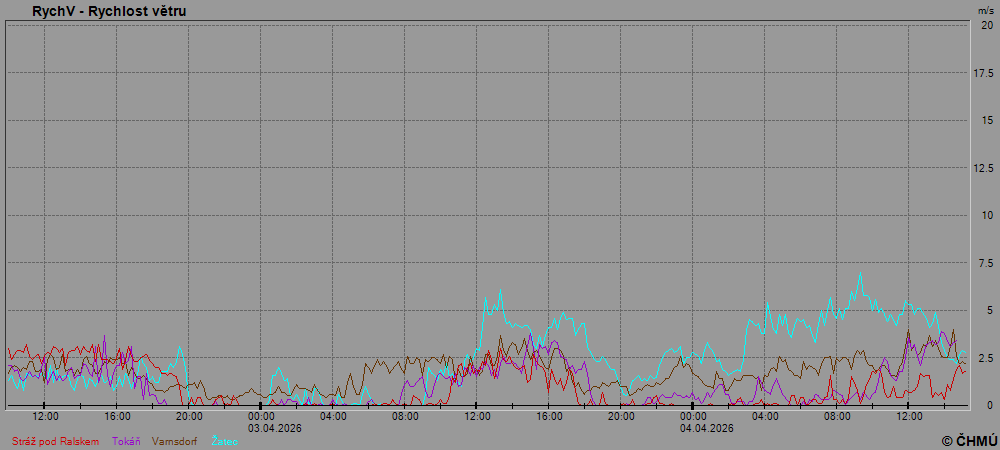
Task: Select the Tokáň legend entry
Action: point(126,441)
